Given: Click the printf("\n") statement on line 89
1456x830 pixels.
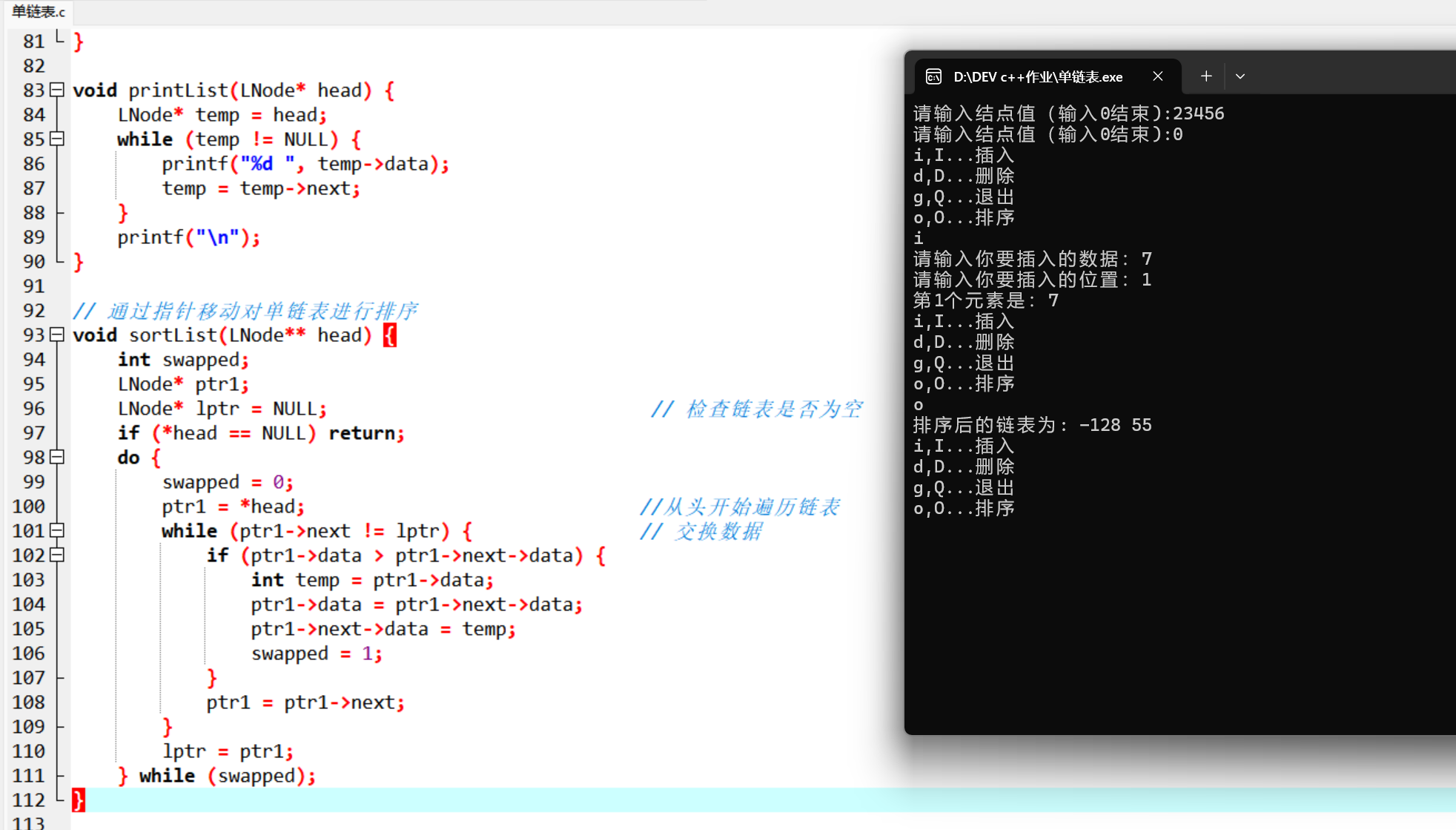Looking at the screenshot, I should coord(188,237).
